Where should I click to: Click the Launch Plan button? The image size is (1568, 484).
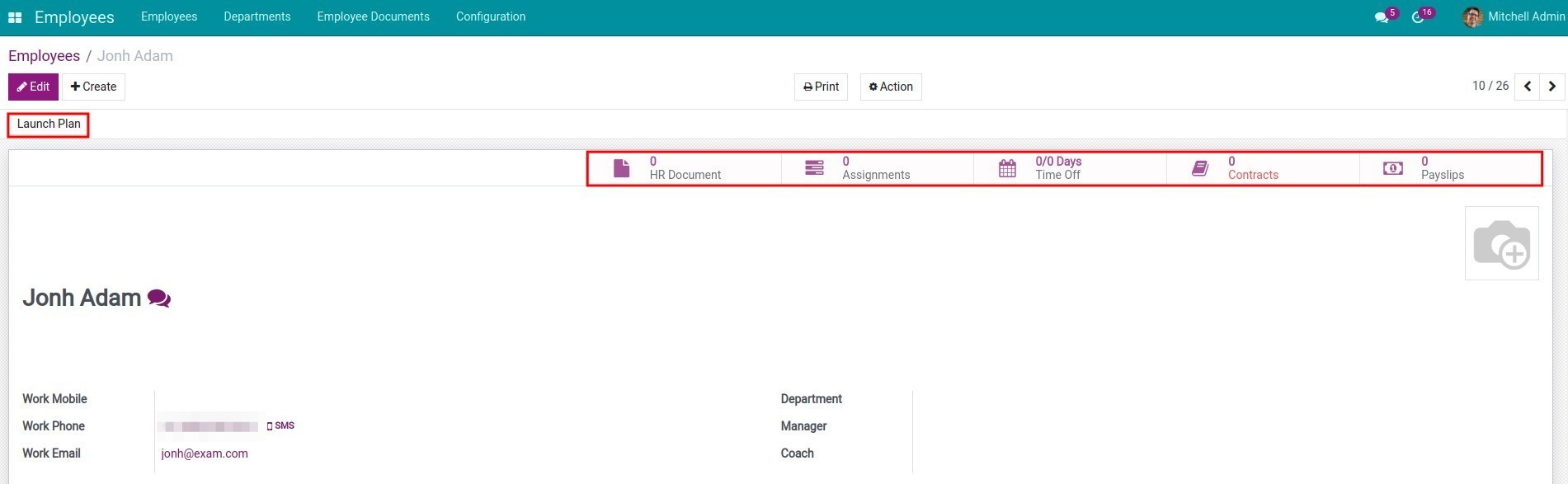click(x=49, y=125)
